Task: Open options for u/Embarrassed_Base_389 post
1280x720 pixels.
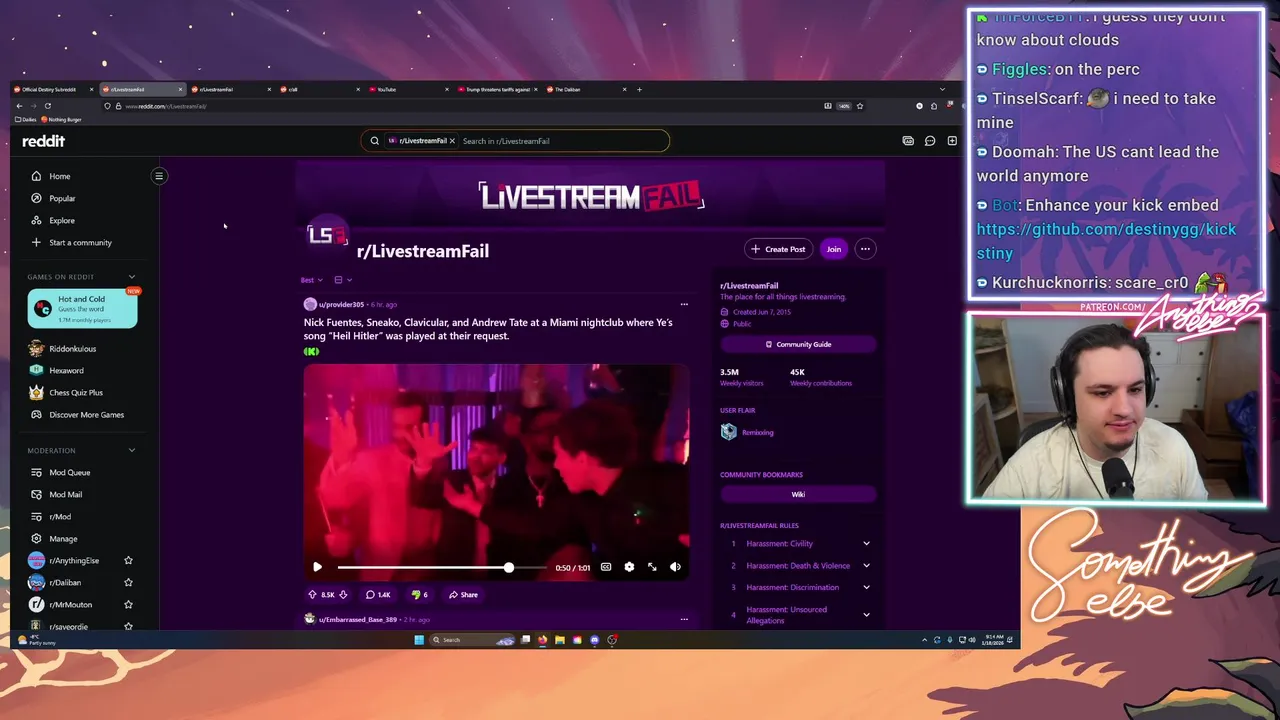Action: [x=684, y=619]
